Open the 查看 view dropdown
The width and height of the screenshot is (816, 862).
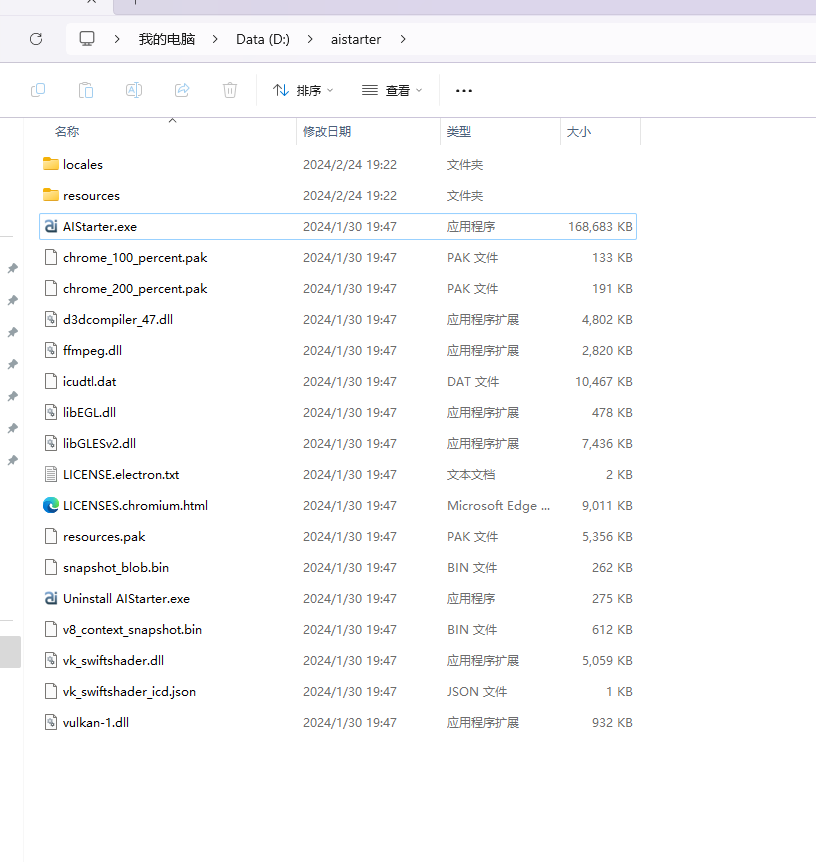(x=392, y=90)
